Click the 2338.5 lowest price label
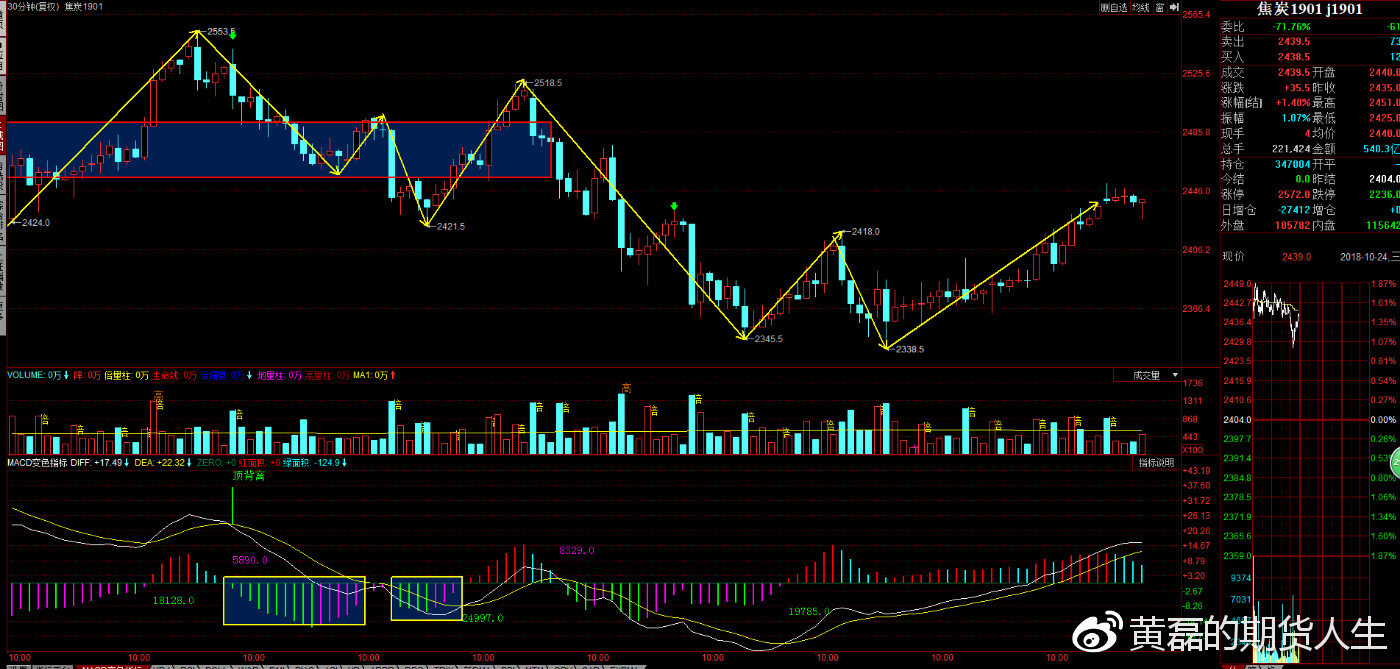The height and width of the screenshot is (669, 1400). pos(908,349)
